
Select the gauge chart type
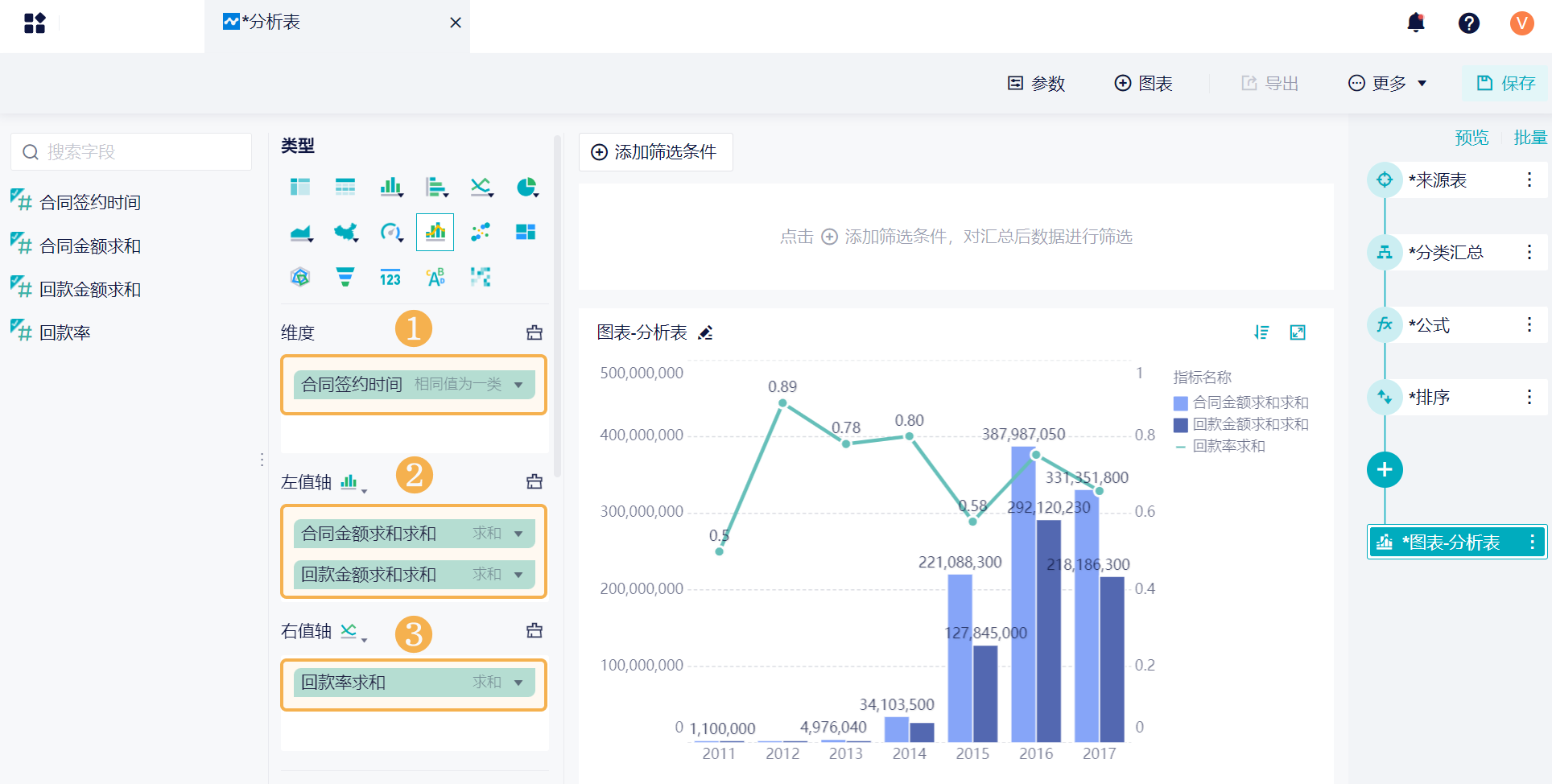coord(391,233)
